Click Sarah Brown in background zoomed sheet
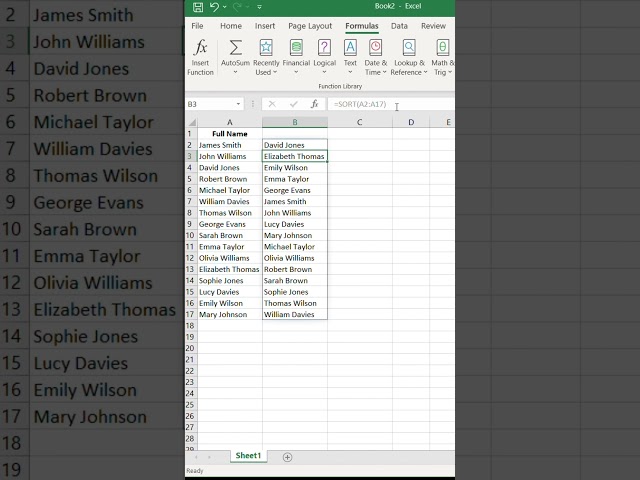The width and height of the screenshot is (640, 480). coord(85,229)
